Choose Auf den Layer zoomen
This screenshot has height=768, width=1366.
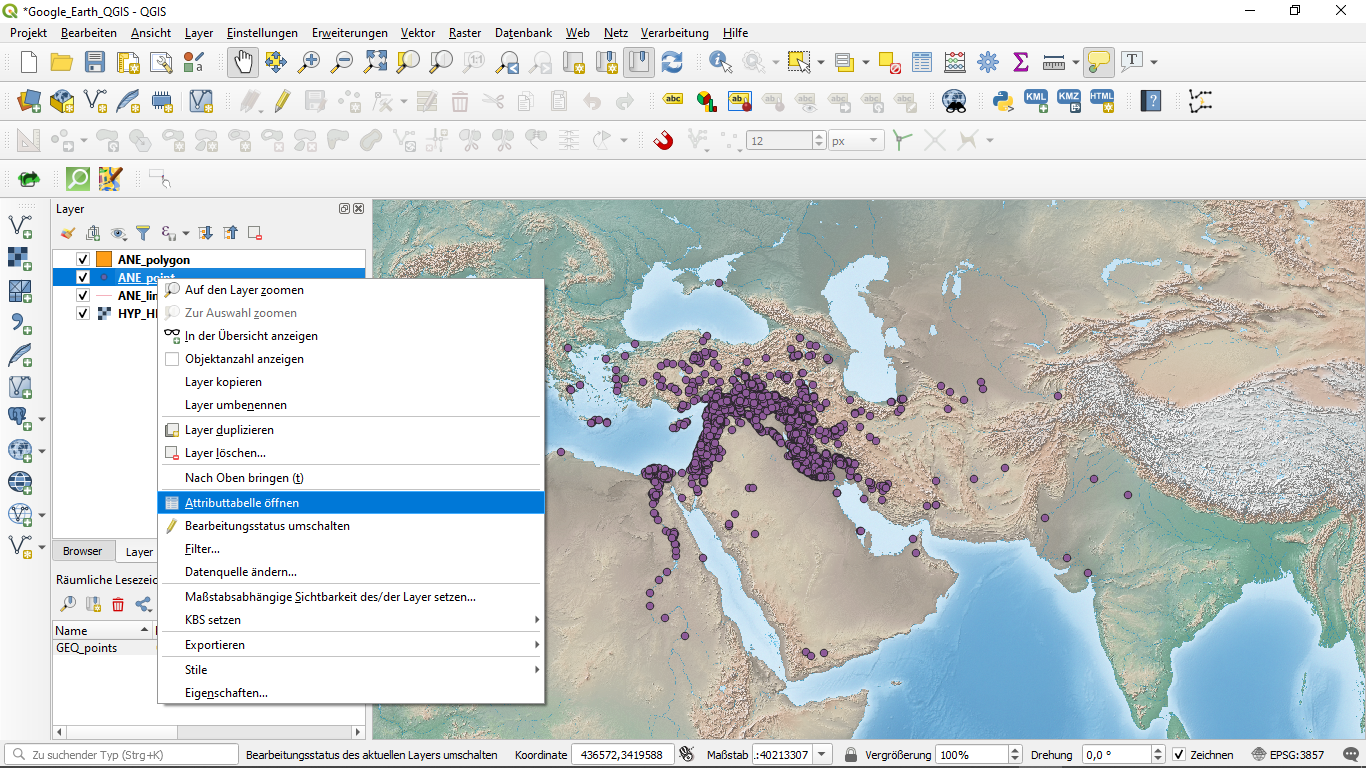(351, 290)
